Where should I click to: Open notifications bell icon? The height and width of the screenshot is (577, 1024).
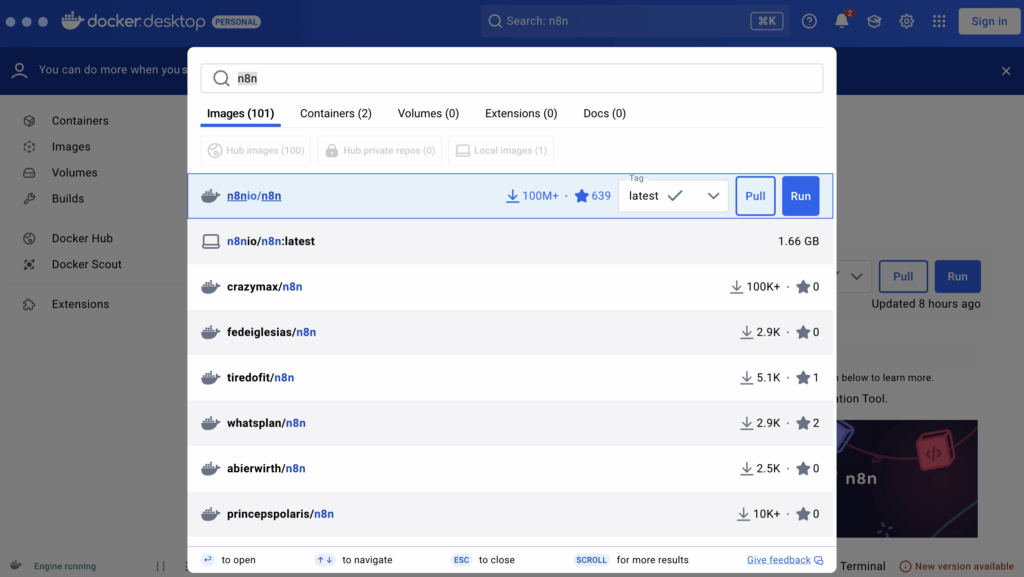[x=842, y=22]
